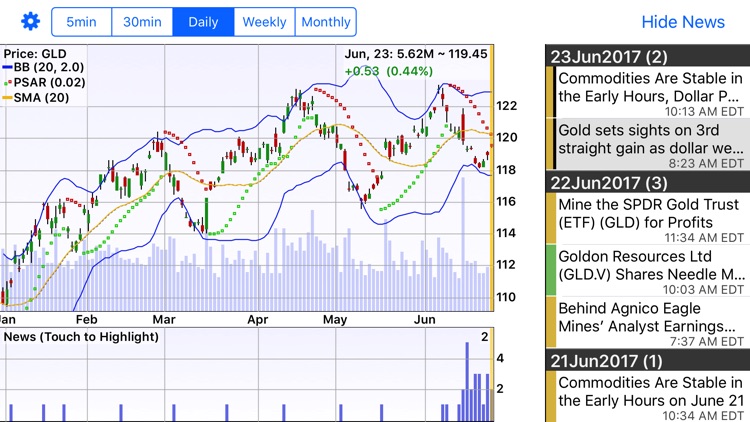Tap the Apr label on the date axis
Image resolution: width=750 pixels, height=422 pixels.
258,320
